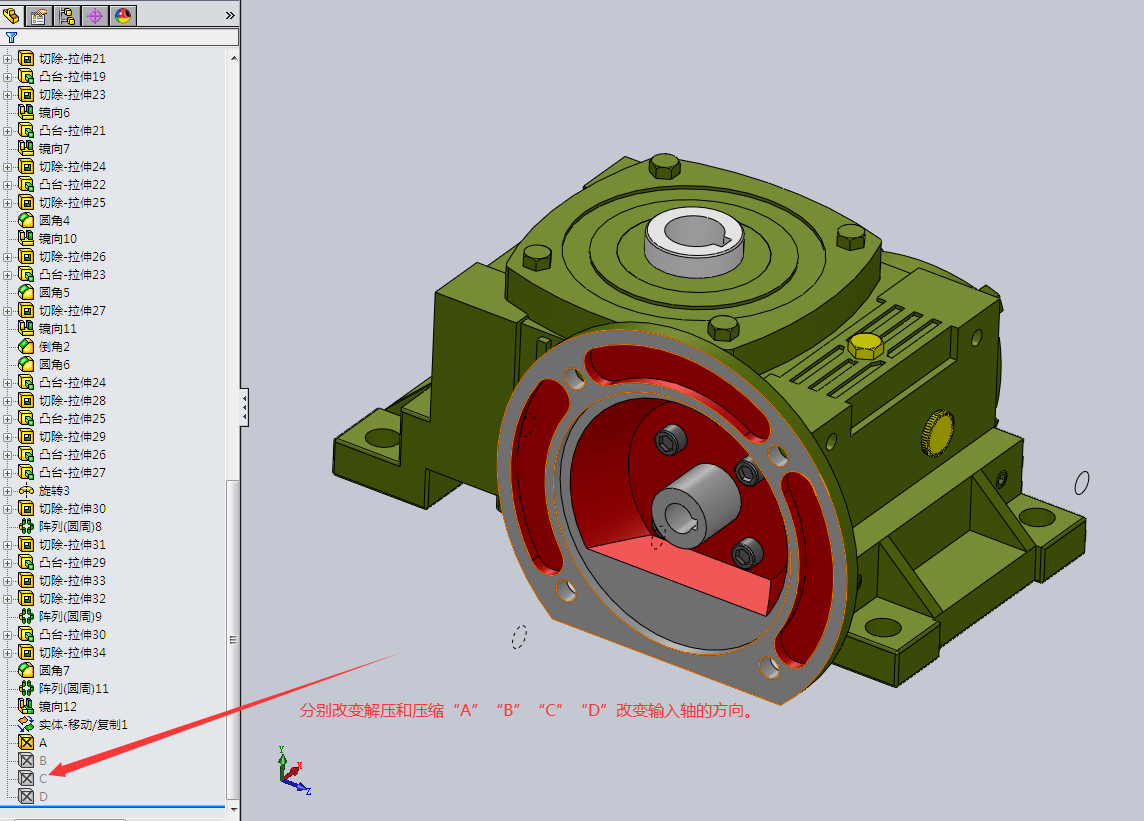Image resolution: width=1144 pixels, height=821 pixels.
Task: Click the feature tree filter field
Action: click(120, 37)
